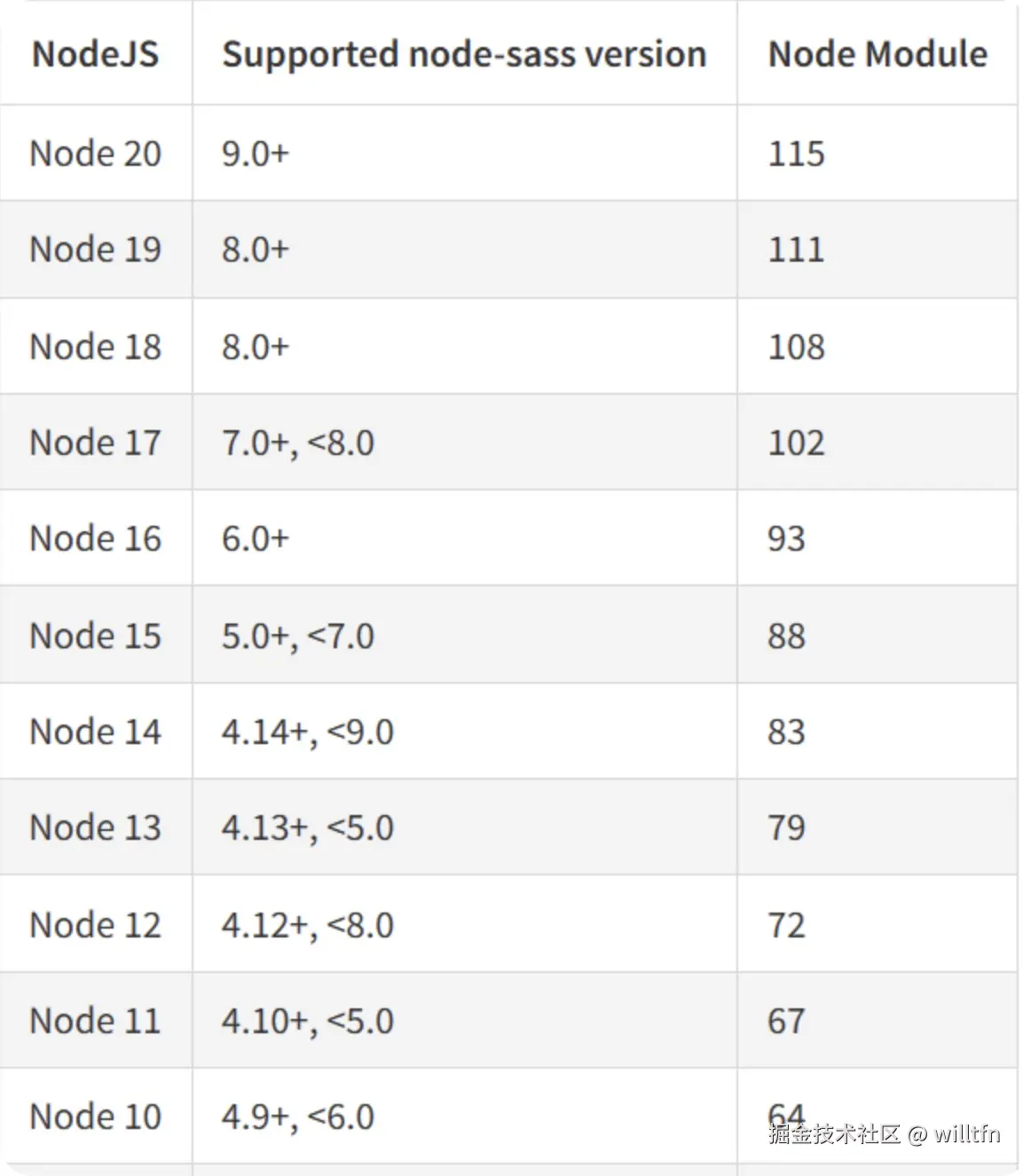Image resolution: width=1031 pixels, height=1176 pixels.
Task: Select the 4.14+, <9.0 version cell
Action: (308, 732)
